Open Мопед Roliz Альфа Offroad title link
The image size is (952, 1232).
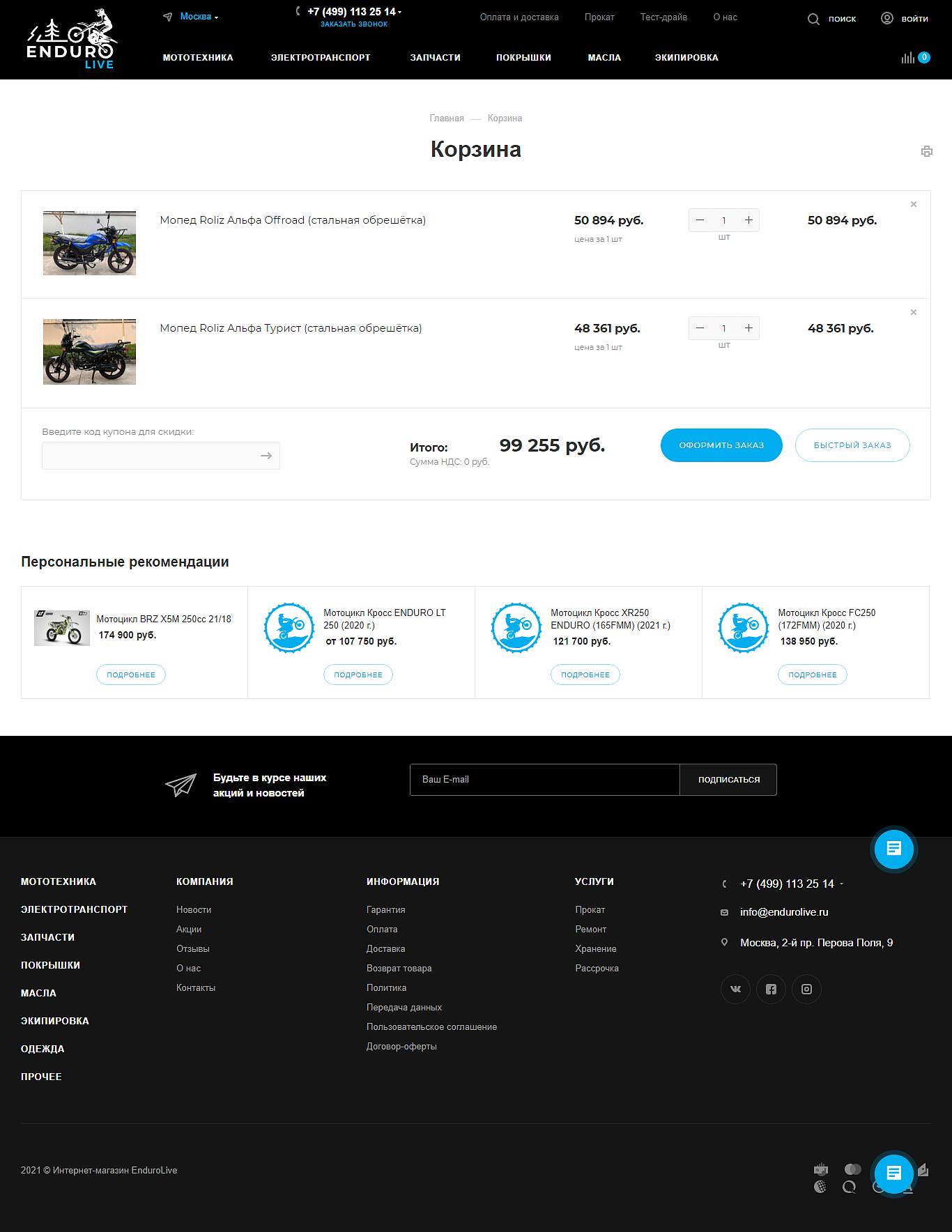click(x=293, y=220)
